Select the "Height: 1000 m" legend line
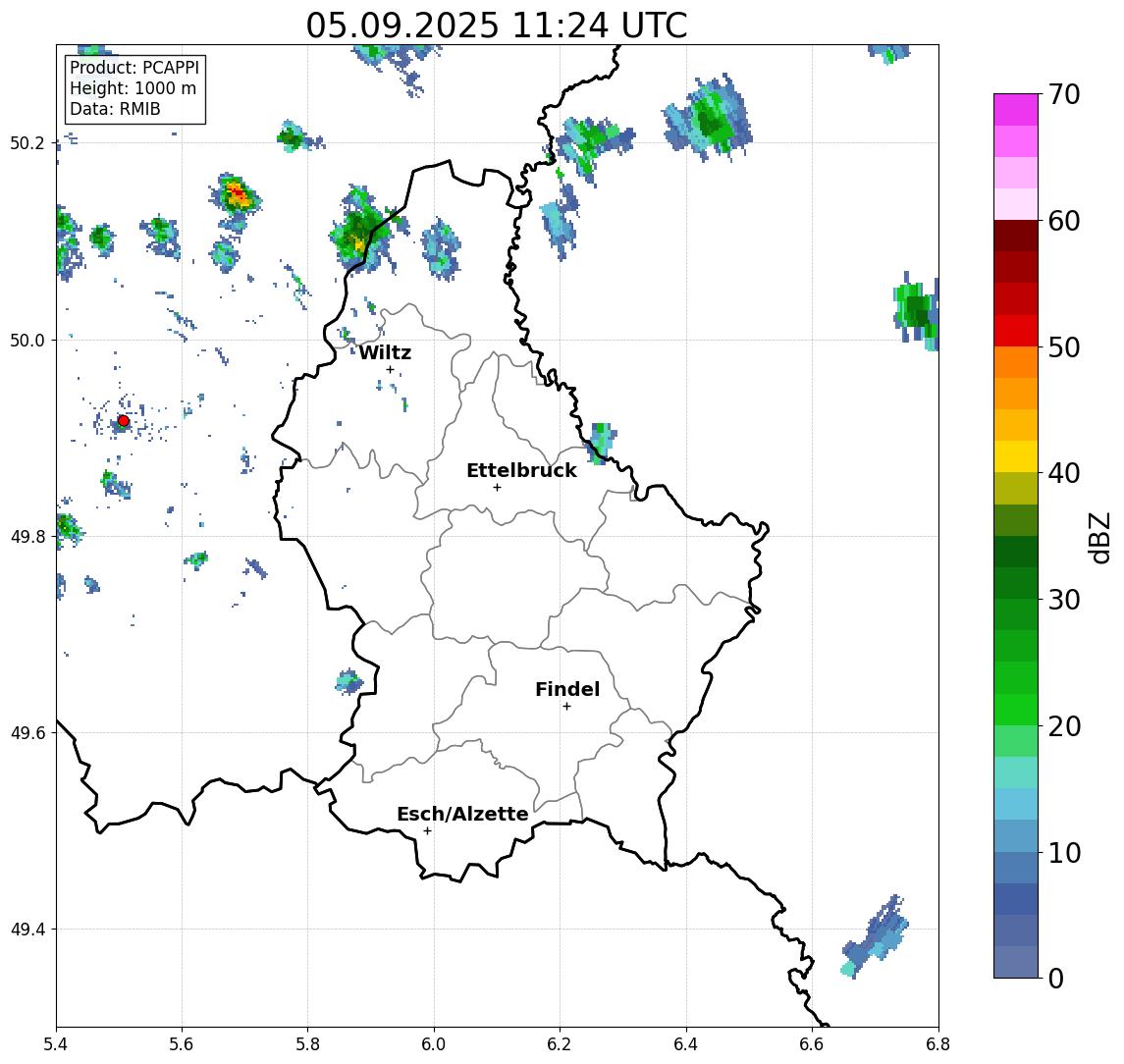1124x1064 pixels. click(133, 88)
